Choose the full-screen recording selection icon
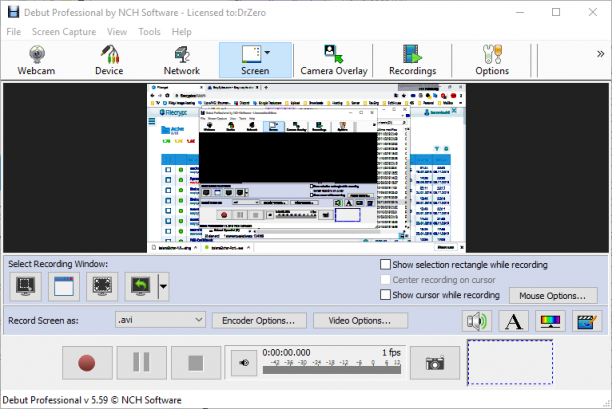 102,287
